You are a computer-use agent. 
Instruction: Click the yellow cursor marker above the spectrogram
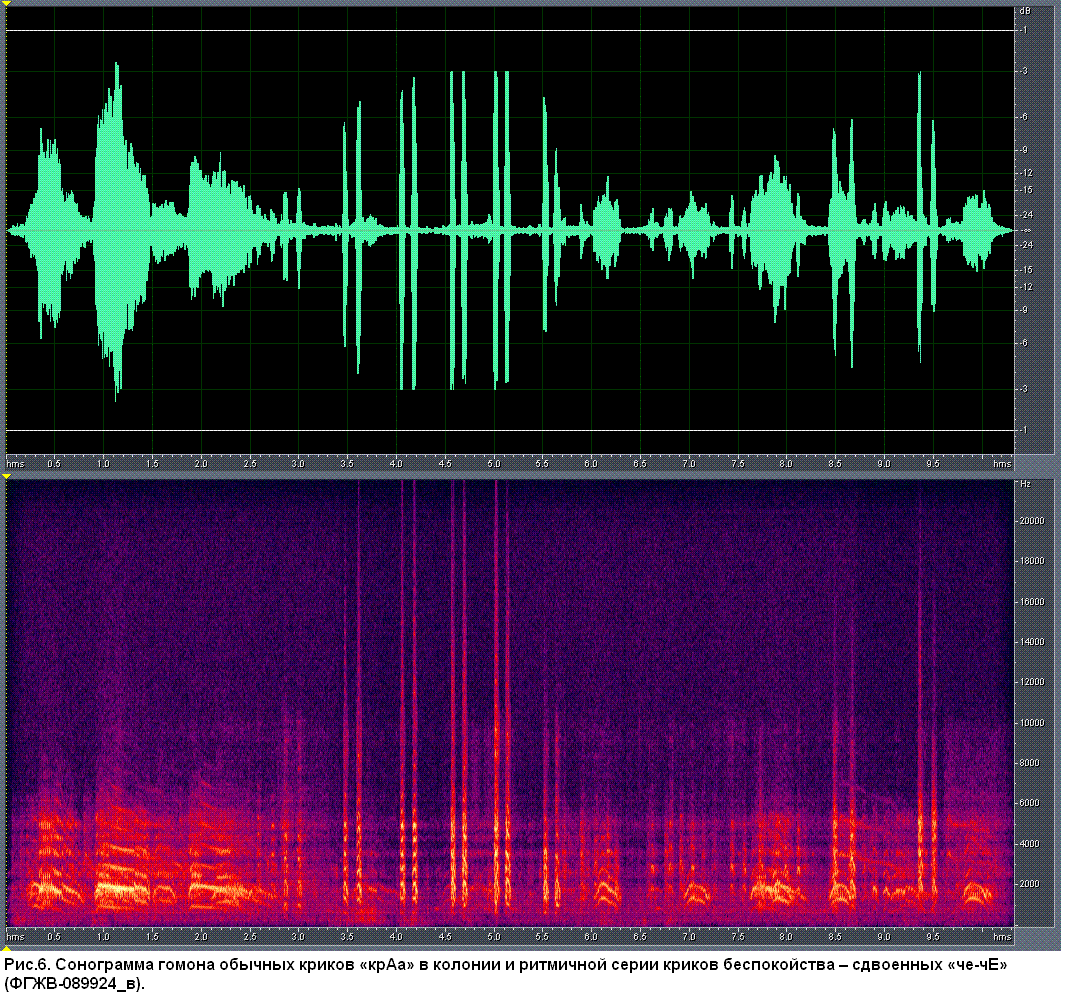coord(6,476)
